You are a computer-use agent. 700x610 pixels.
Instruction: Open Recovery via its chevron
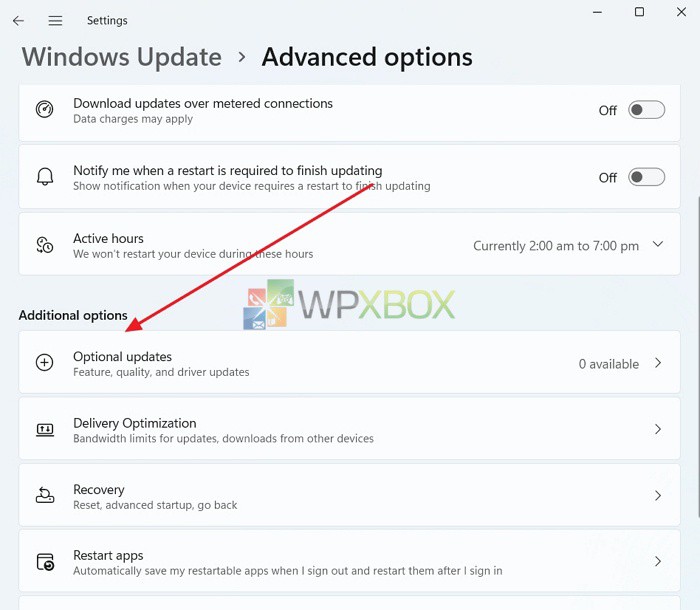tap(658, 495)
